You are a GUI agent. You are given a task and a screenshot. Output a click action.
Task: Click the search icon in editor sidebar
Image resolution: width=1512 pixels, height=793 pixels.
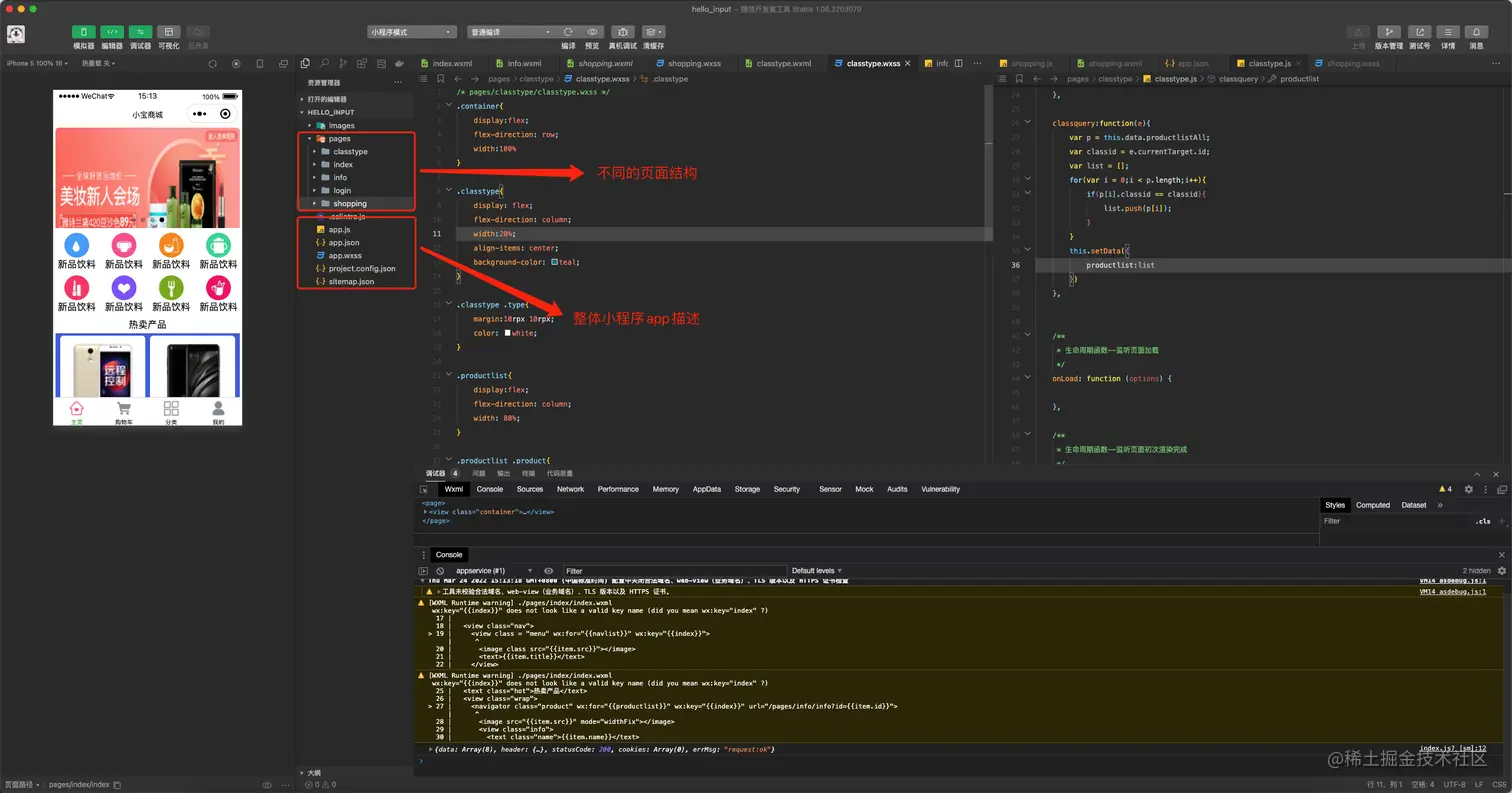click(x=325, y=63)
